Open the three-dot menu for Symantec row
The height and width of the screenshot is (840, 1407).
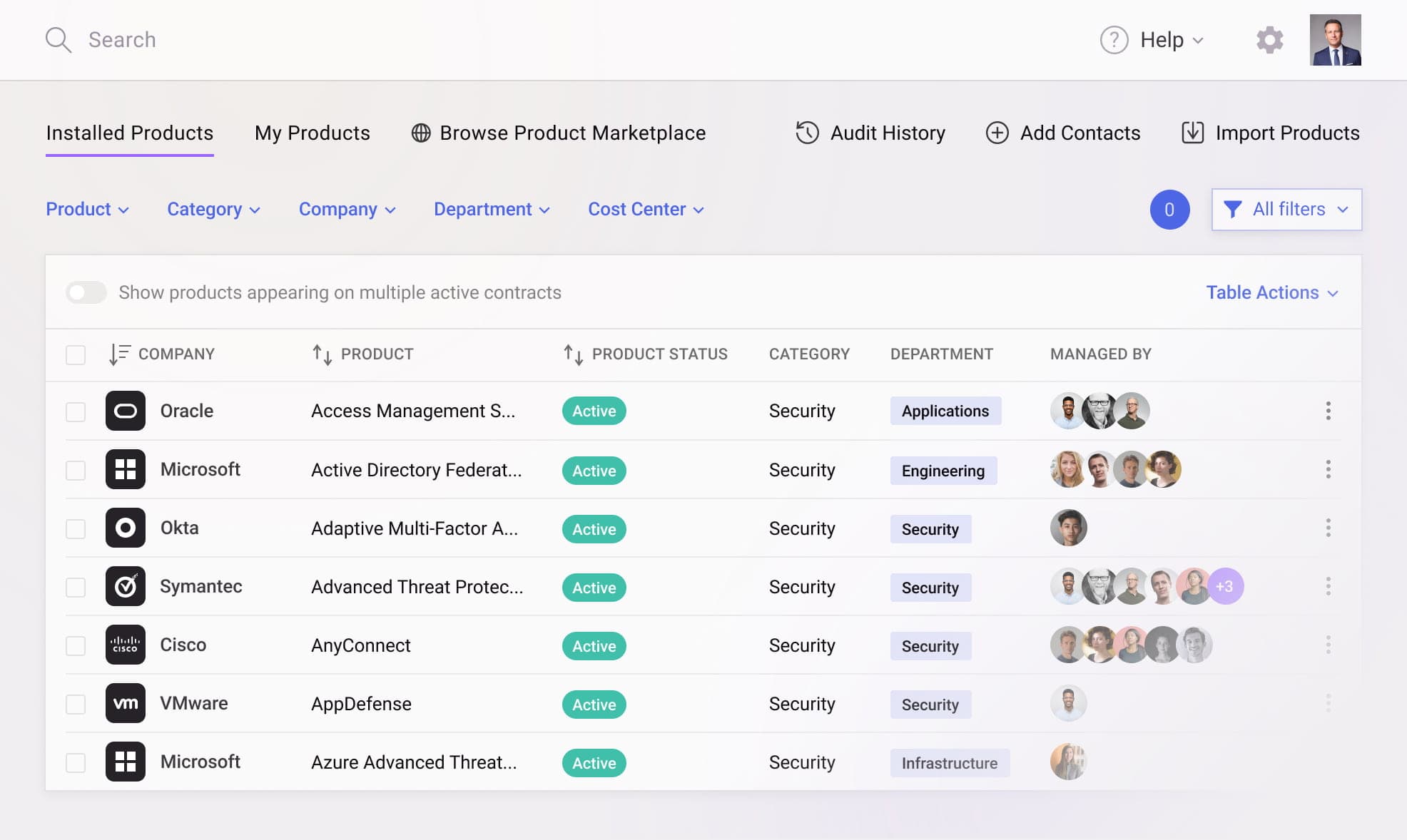click(1328, 586)
